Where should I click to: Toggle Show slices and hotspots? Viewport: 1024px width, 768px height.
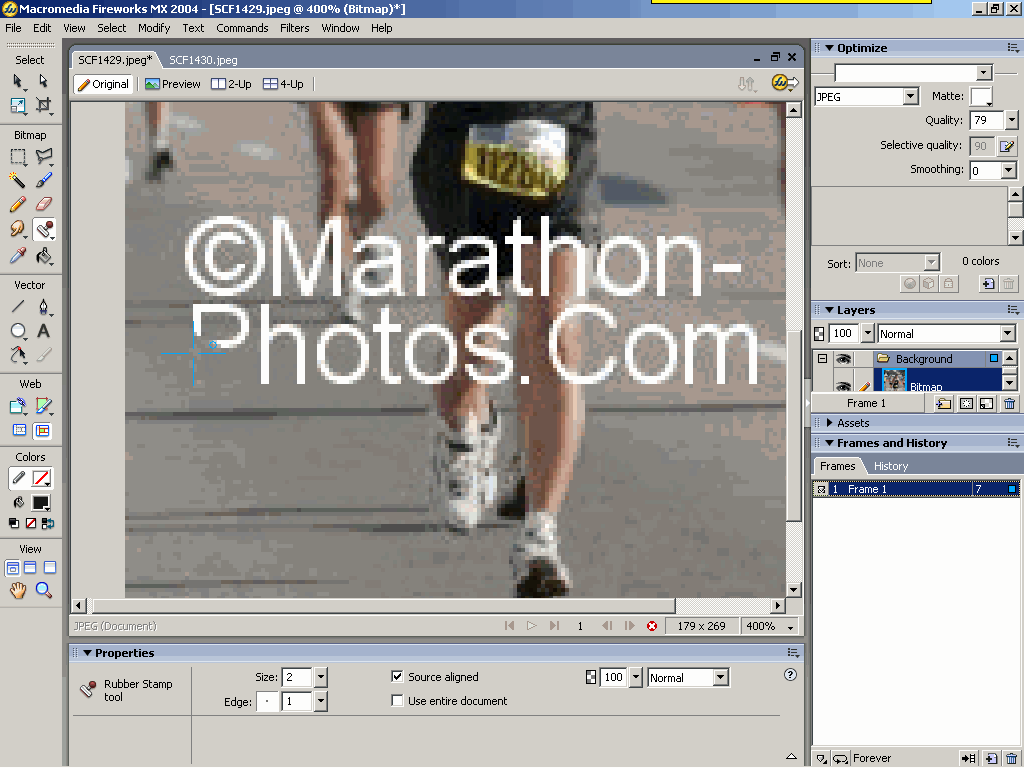[x=42, y=430]
